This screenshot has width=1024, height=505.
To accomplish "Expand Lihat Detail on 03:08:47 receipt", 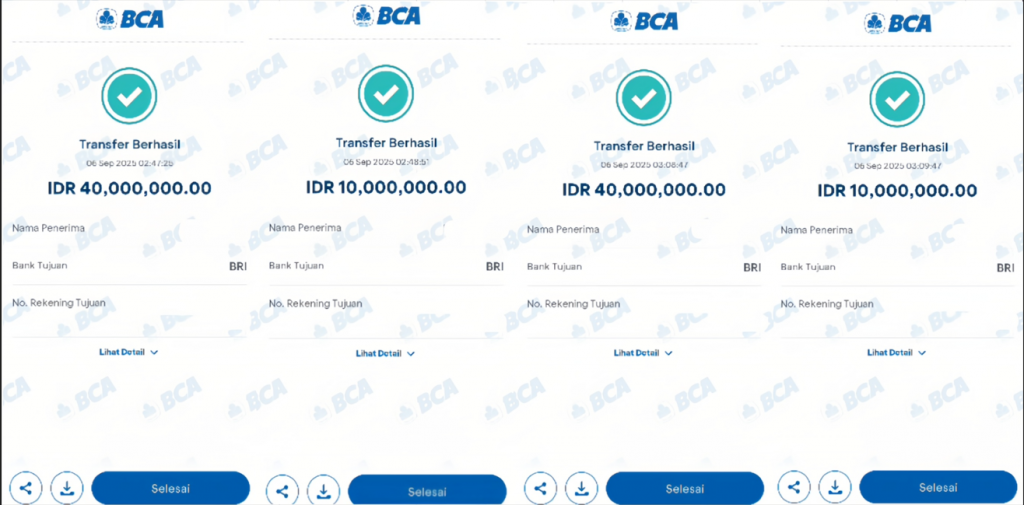I will point(643,352).
